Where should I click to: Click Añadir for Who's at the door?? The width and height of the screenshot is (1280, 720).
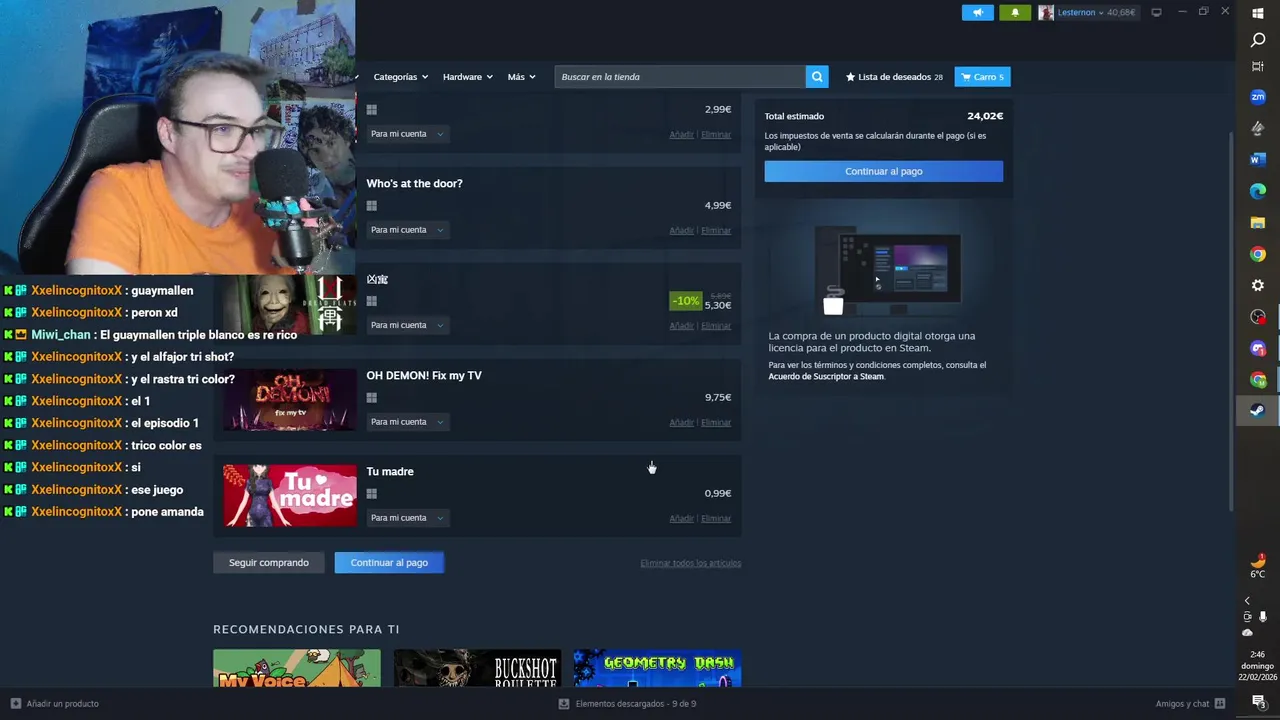point(681,231)
